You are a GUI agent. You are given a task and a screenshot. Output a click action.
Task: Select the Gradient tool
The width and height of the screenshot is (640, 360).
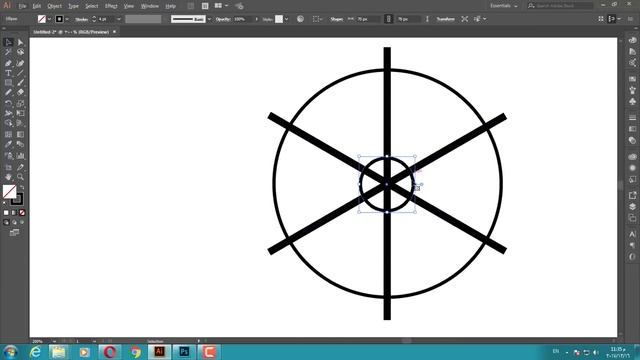(20, 135)
